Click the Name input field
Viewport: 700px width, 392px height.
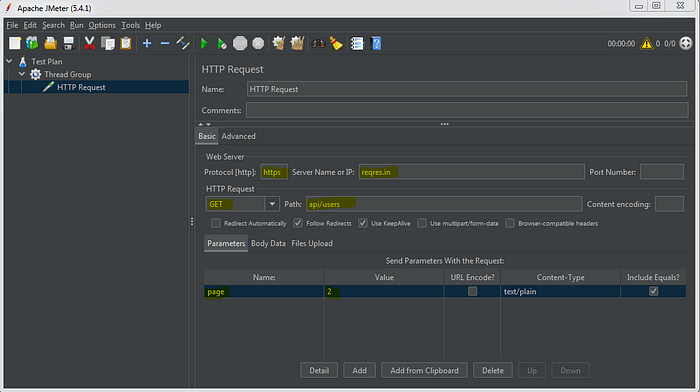pos(467,89)
